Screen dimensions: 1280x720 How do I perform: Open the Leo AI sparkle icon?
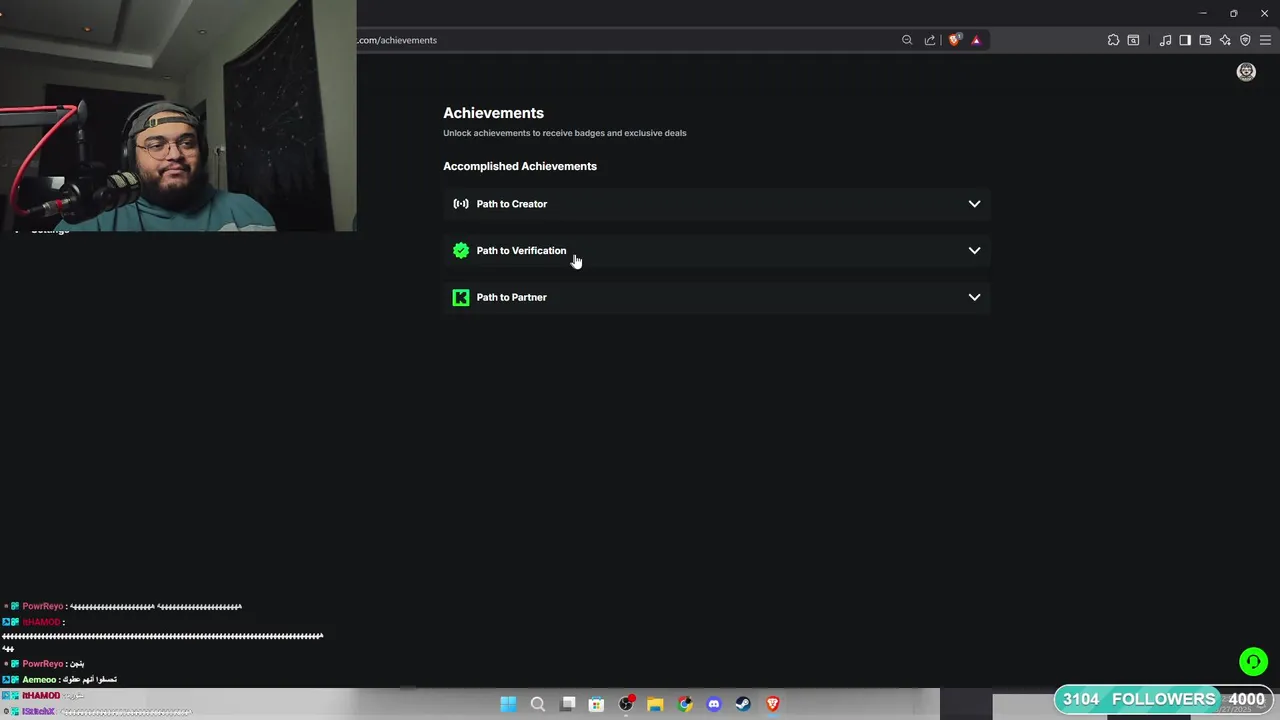click(x=1225, y=40)
